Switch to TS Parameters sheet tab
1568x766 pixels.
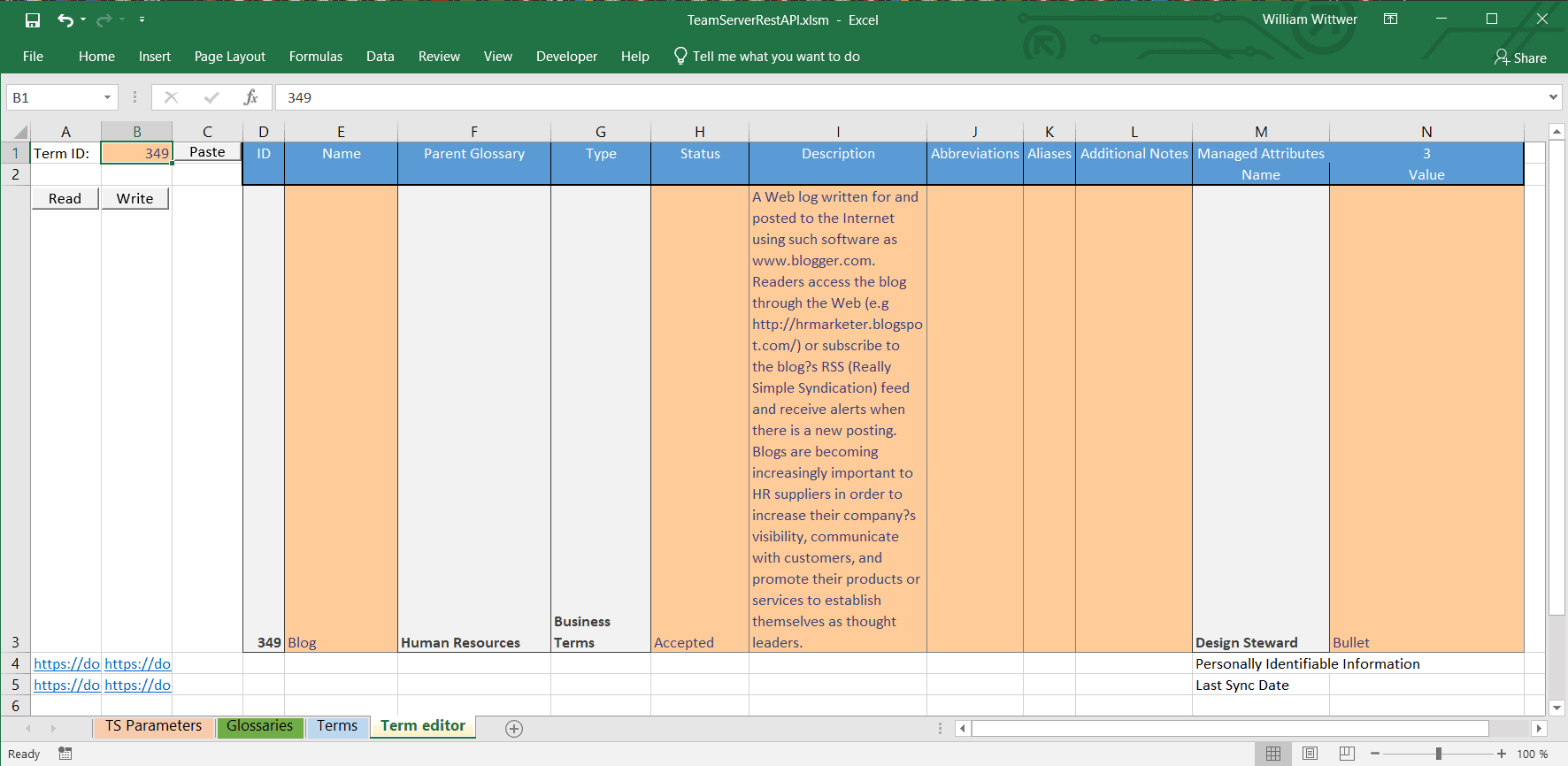coord(154,726)
